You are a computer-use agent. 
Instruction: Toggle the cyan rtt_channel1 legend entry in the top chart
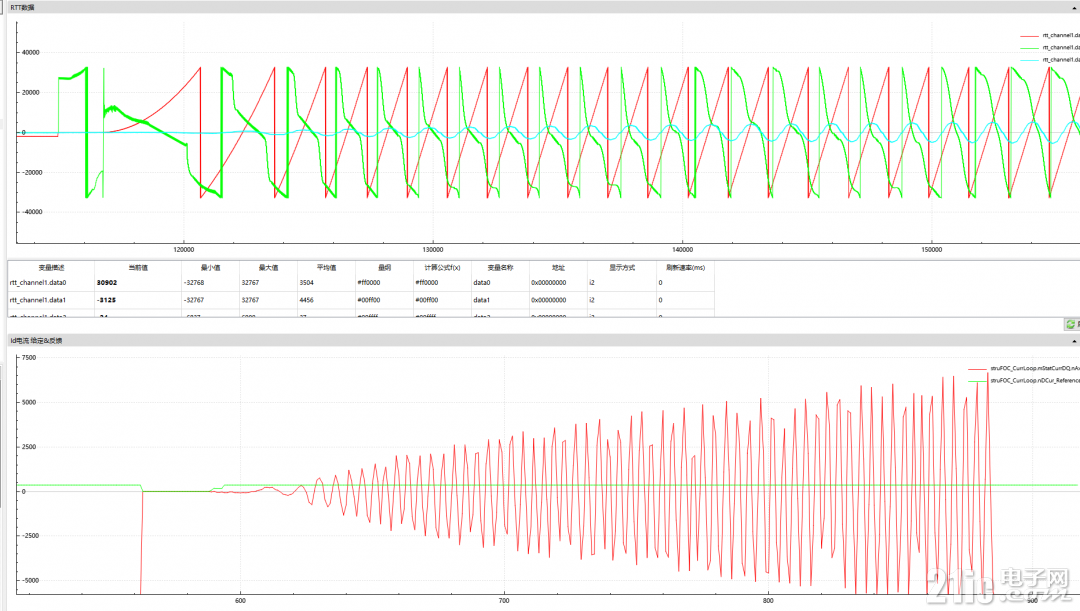point(1050,60)
